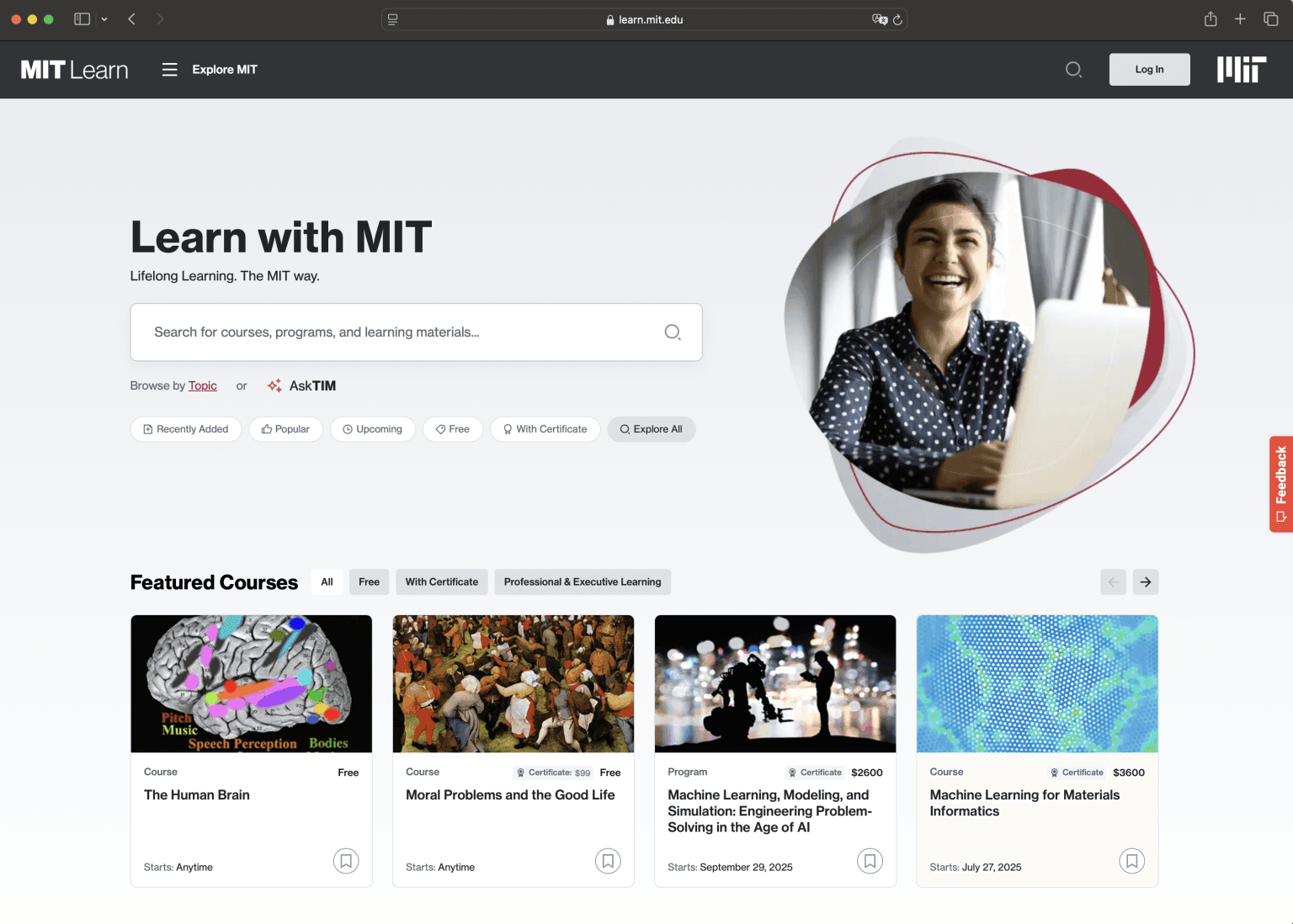Toggle the Free filter chip
The width and height of the screenshot is (1293, 924).
point(453,429)
